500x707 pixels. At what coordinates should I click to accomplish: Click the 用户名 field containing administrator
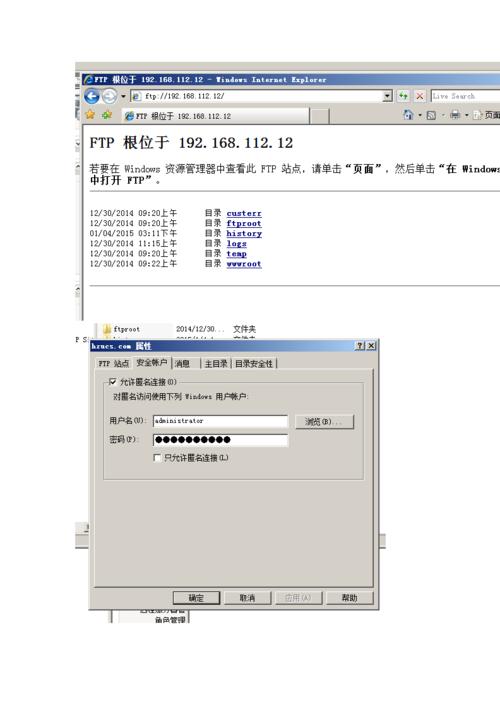[x=220, y=421]
